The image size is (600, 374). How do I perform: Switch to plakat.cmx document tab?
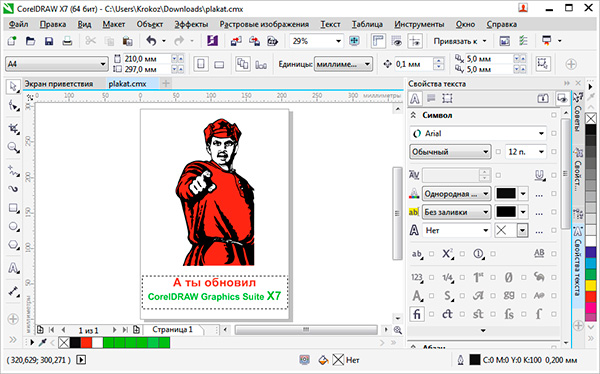[x=127, y=84]
